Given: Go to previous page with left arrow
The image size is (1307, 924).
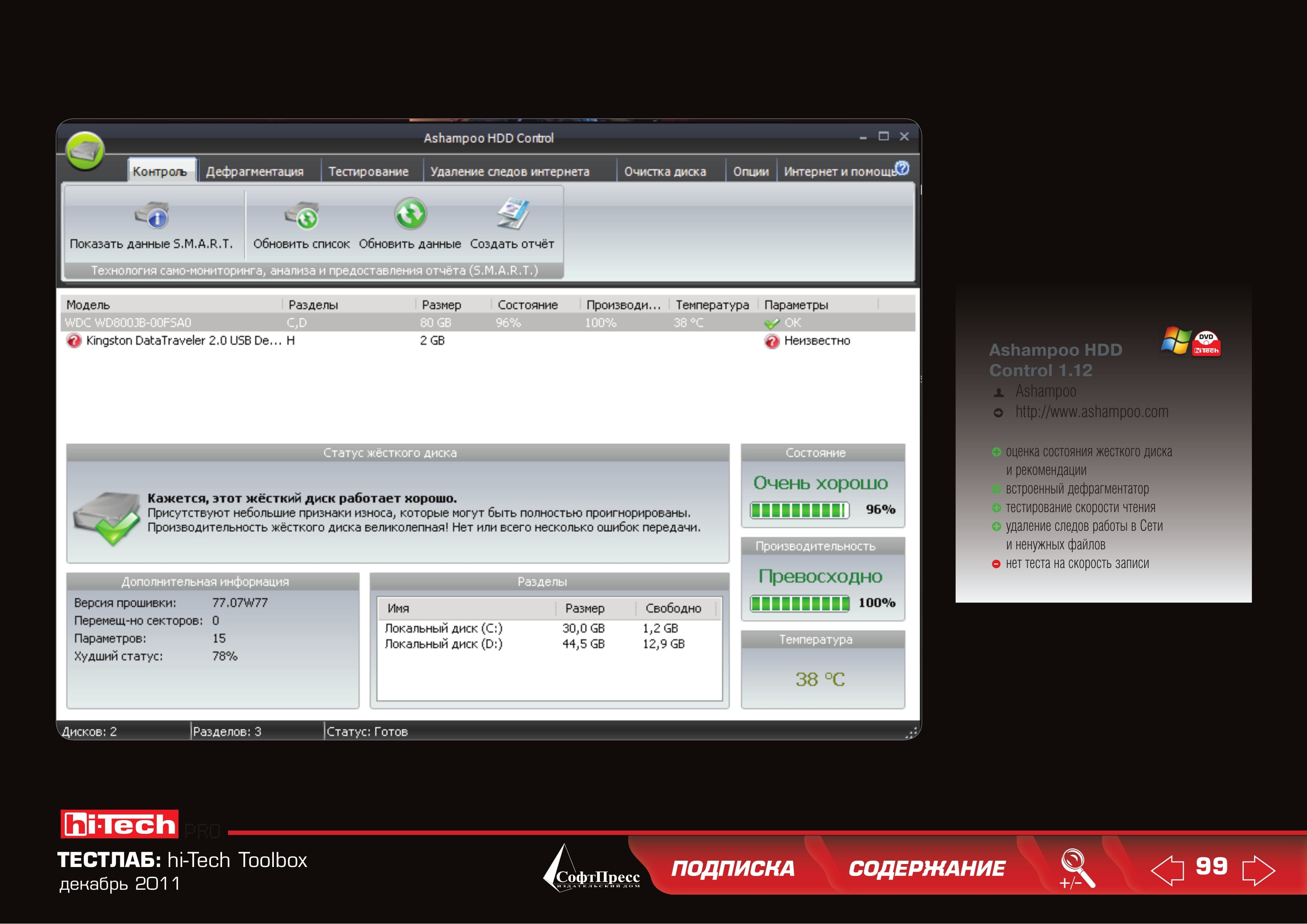Looking at the screenshot, I should click(1168, 870).
